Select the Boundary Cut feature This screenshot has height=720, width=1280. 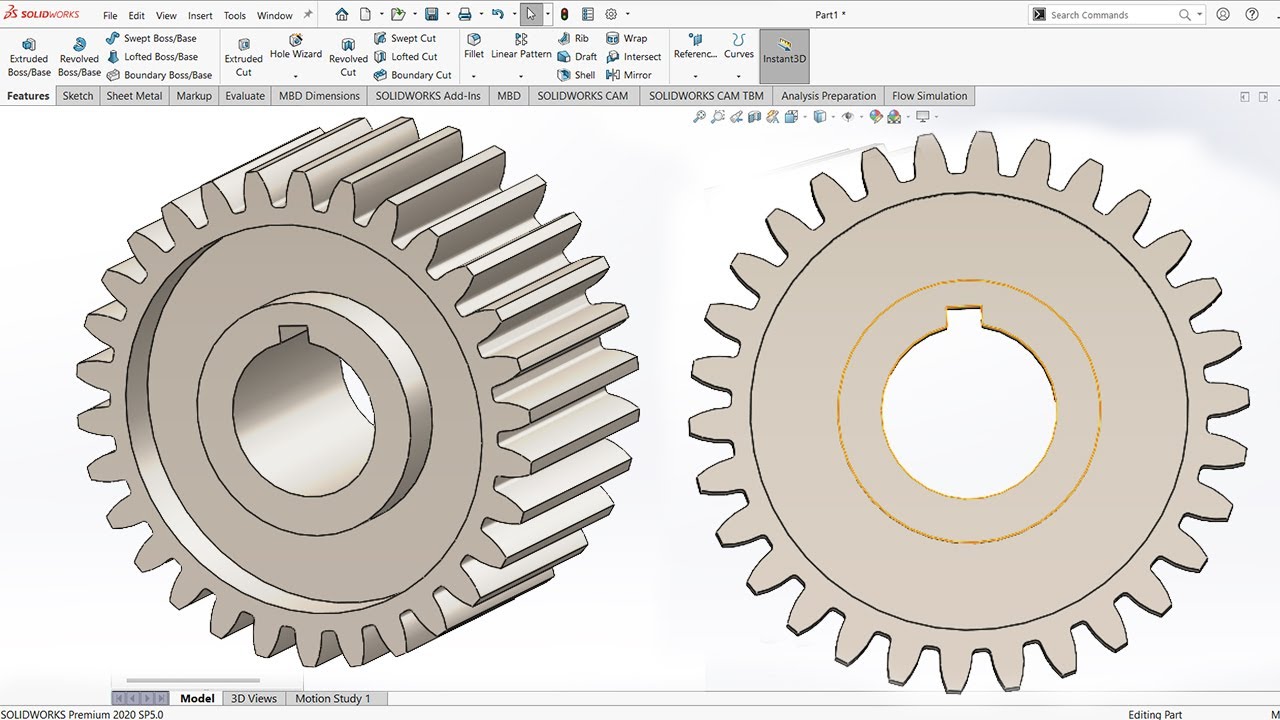click(x=412, y=75)
